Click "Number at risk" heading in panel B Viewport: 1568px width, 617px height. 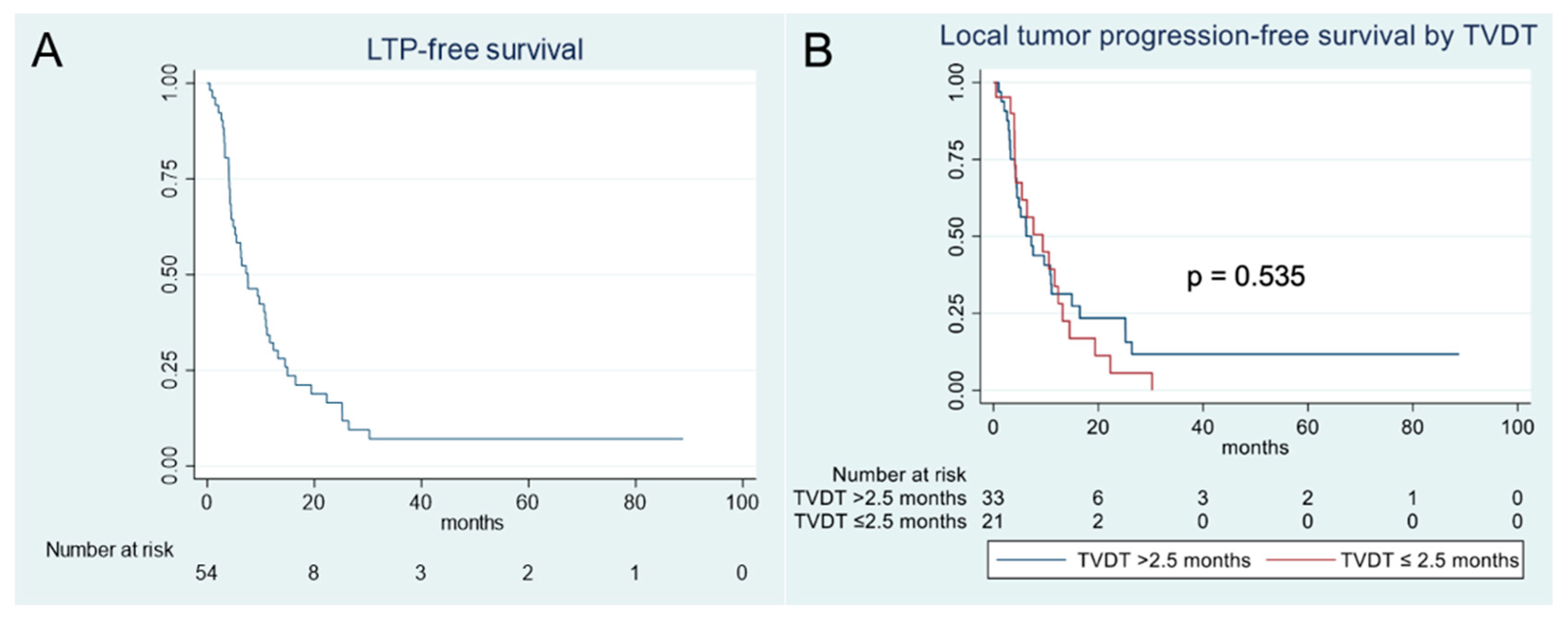(x=899, y=475)
